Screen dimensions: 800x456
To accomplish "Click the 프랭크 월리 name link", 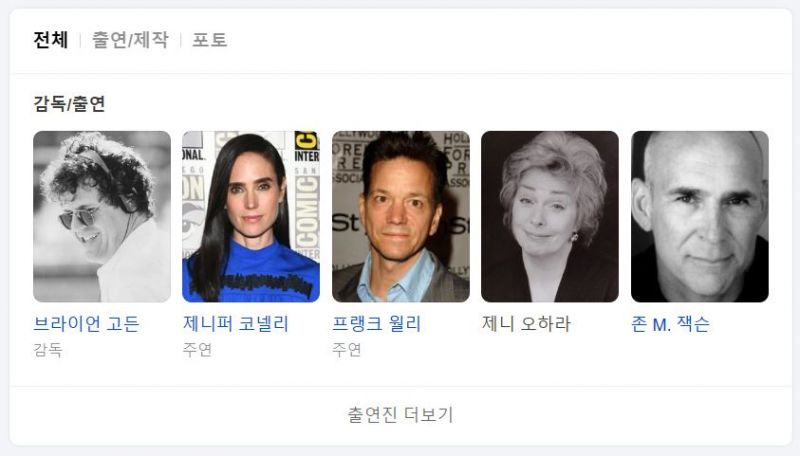I will click(377, 324).
